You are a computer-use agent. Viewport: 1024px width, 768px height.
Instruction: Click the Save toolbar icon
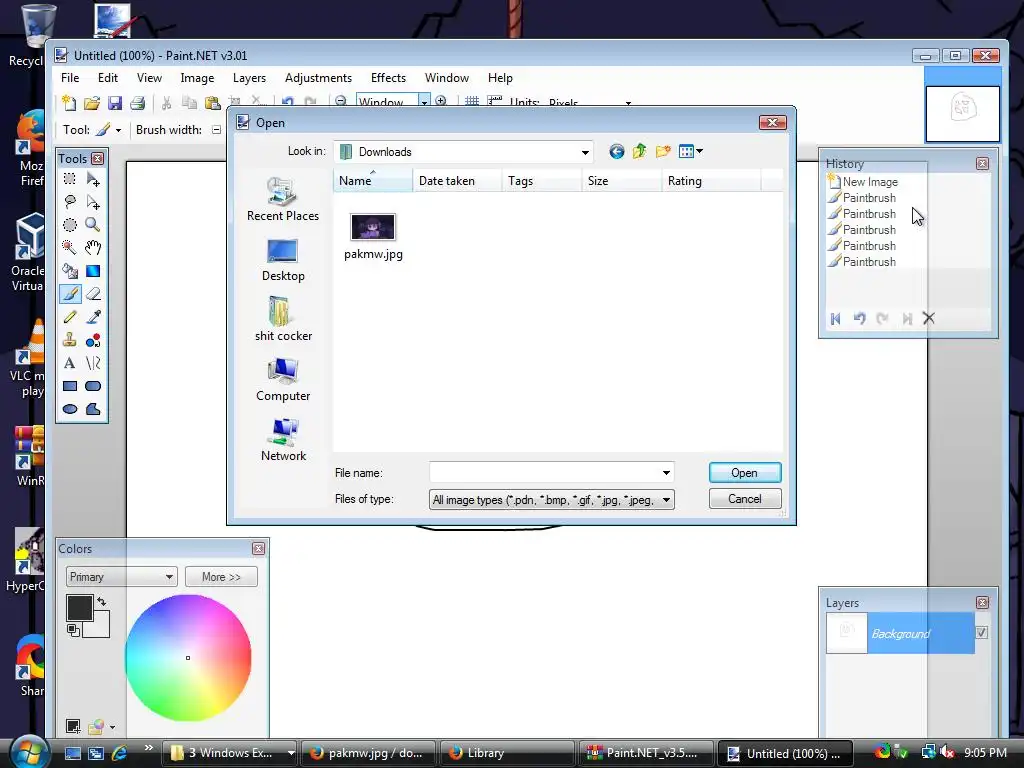[115, 103]
